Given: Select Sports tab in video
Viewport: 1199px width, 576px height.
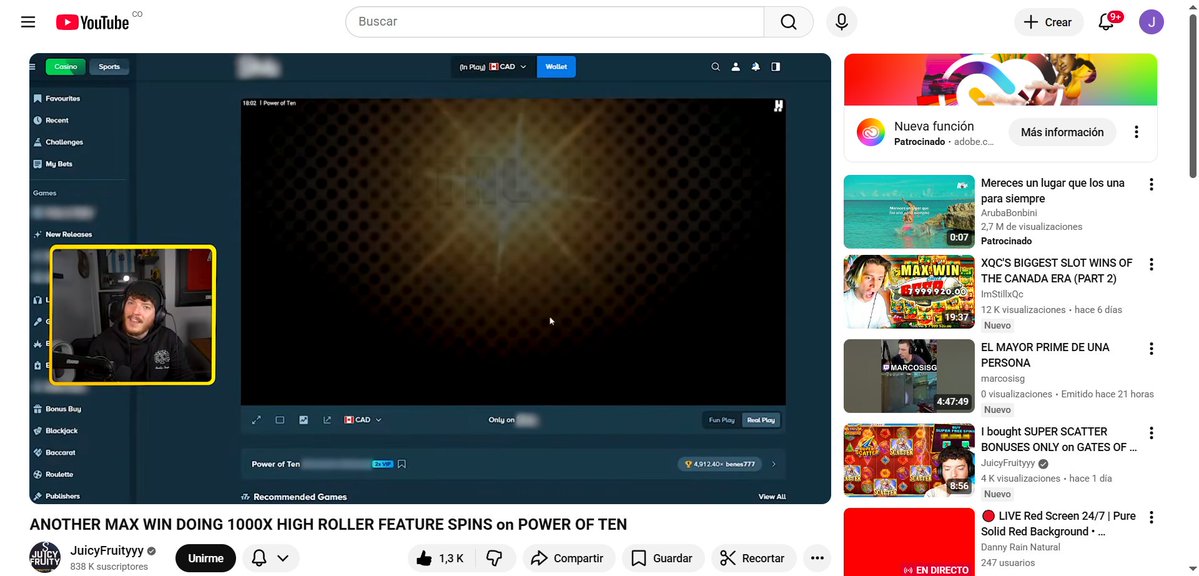Looking at the screenshot, I should coord(109,67).
